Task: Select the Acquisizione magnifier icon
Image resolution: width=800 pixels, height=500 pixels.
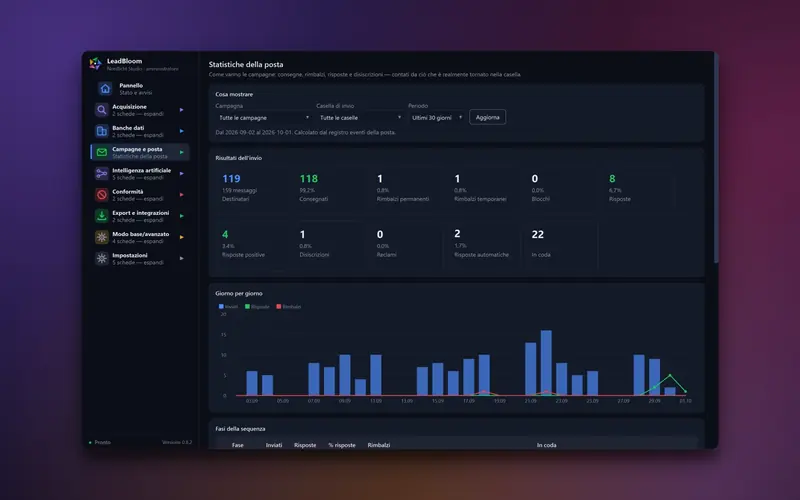Action: 102,110
